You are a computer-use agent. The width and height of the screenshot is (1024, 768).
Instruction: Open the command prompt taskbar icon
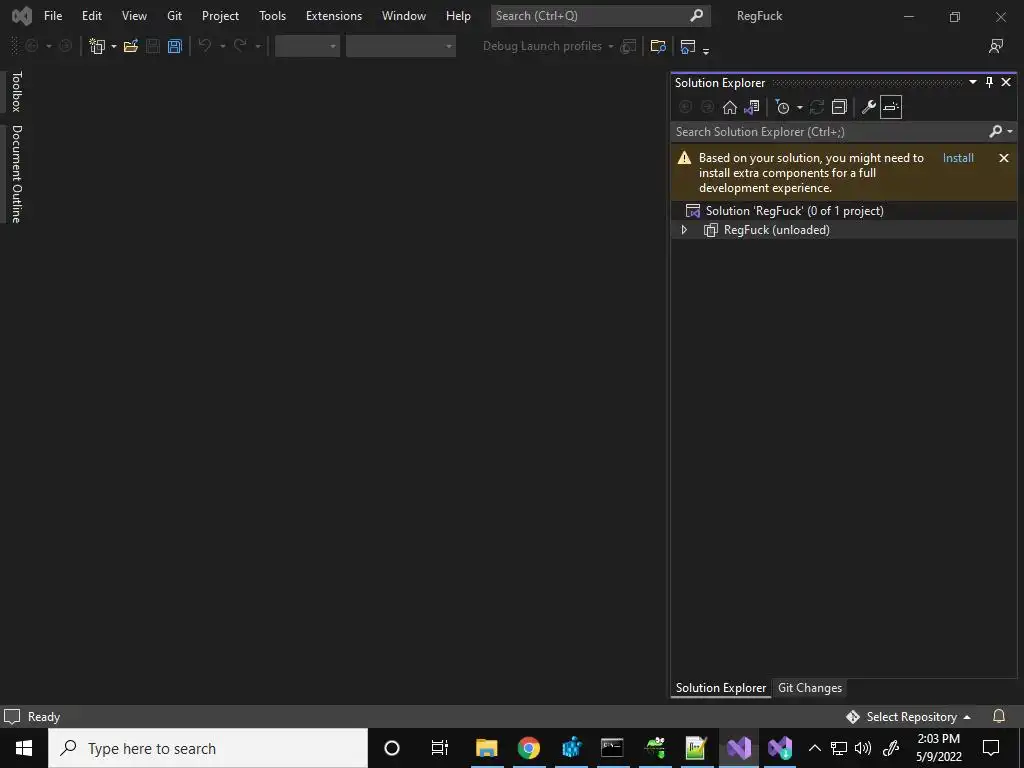click(x=612, y=748)
